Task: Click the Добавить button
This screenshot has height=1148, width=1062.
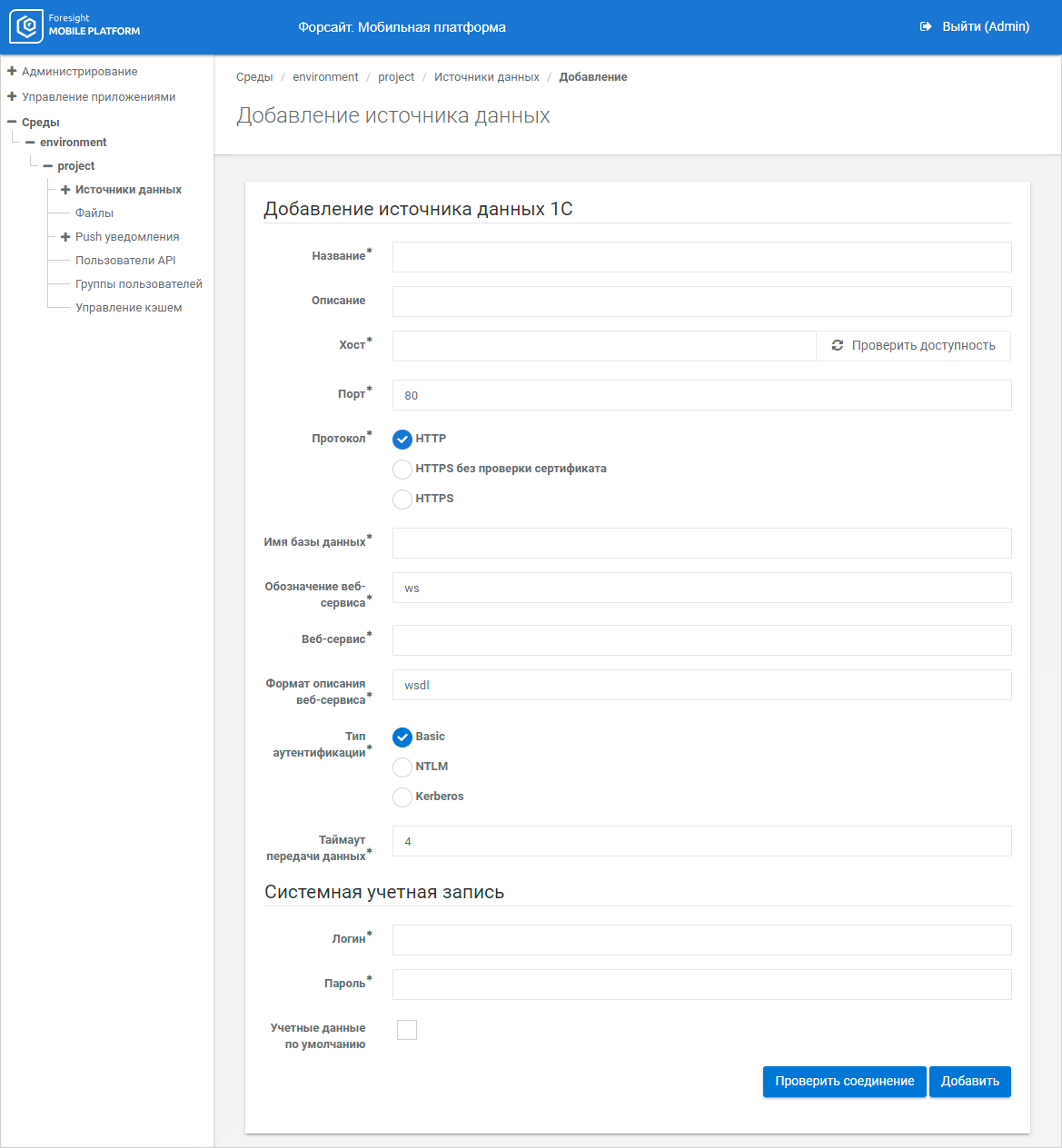Action: [x=970, y=1081]
